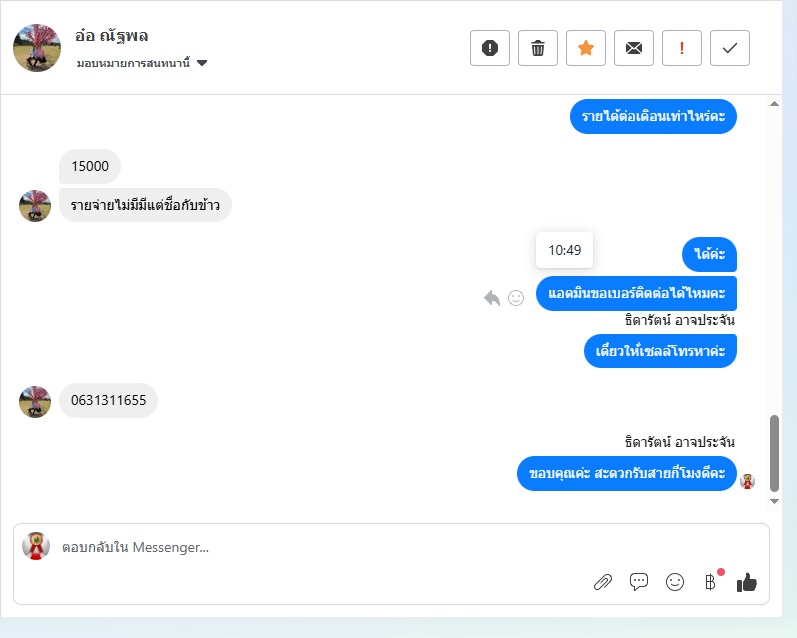React with smiley beside admin message
The image size is (797, 638).
click(x=516, y=298)
